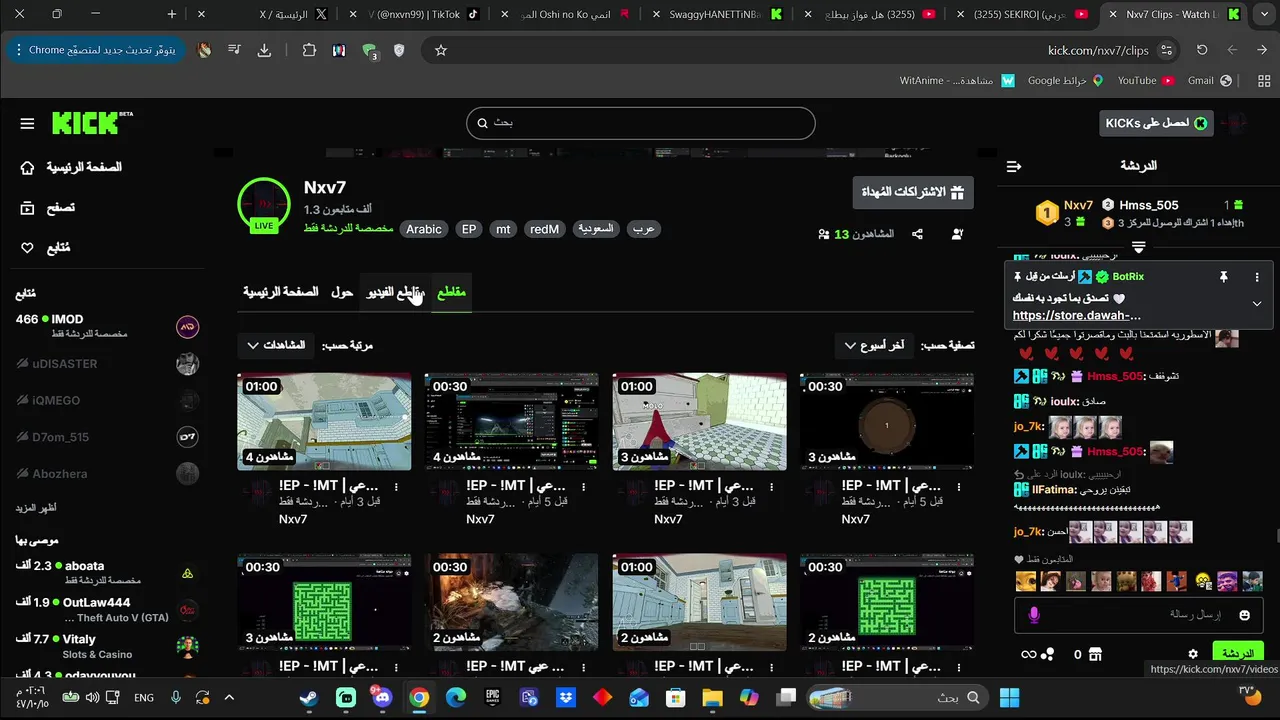Open Vitaly recommended channel
The height and width of the screenshot is (720, 1280).
pos(107,646)
